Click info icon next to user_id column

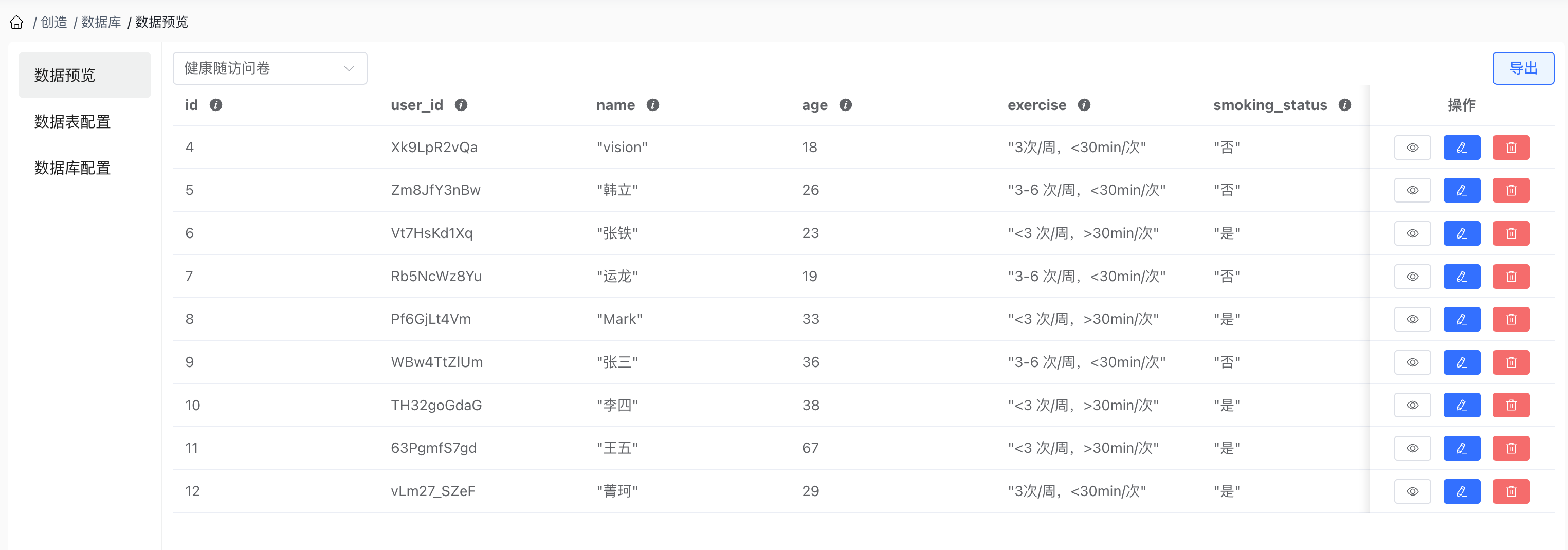point(461,105)
